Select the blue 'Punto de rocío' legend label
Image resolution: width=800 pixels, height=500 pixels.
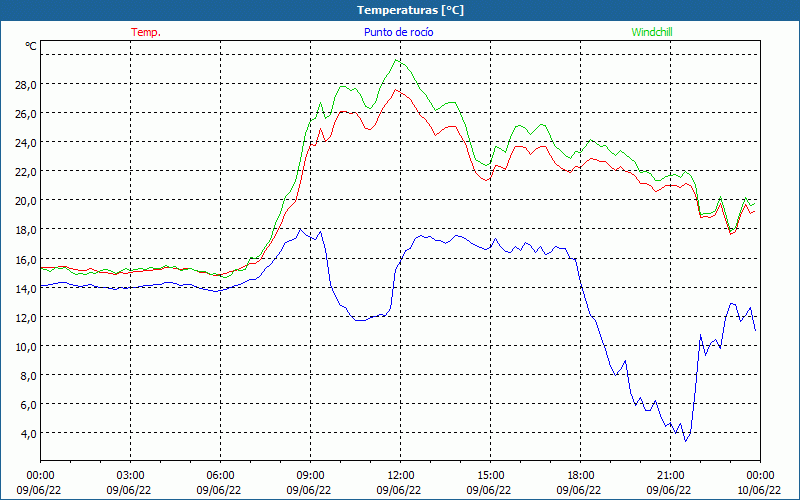(398, 32)
